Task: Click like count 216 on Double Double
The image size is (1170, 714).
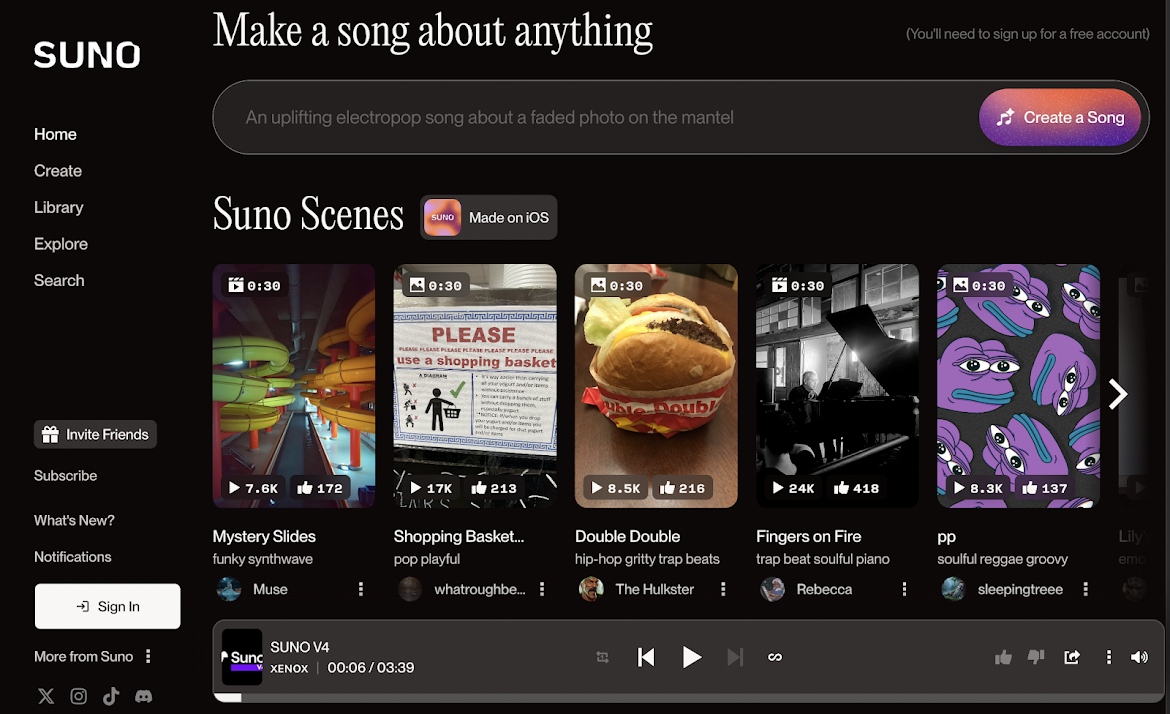Action: click(x=682, y=489)
